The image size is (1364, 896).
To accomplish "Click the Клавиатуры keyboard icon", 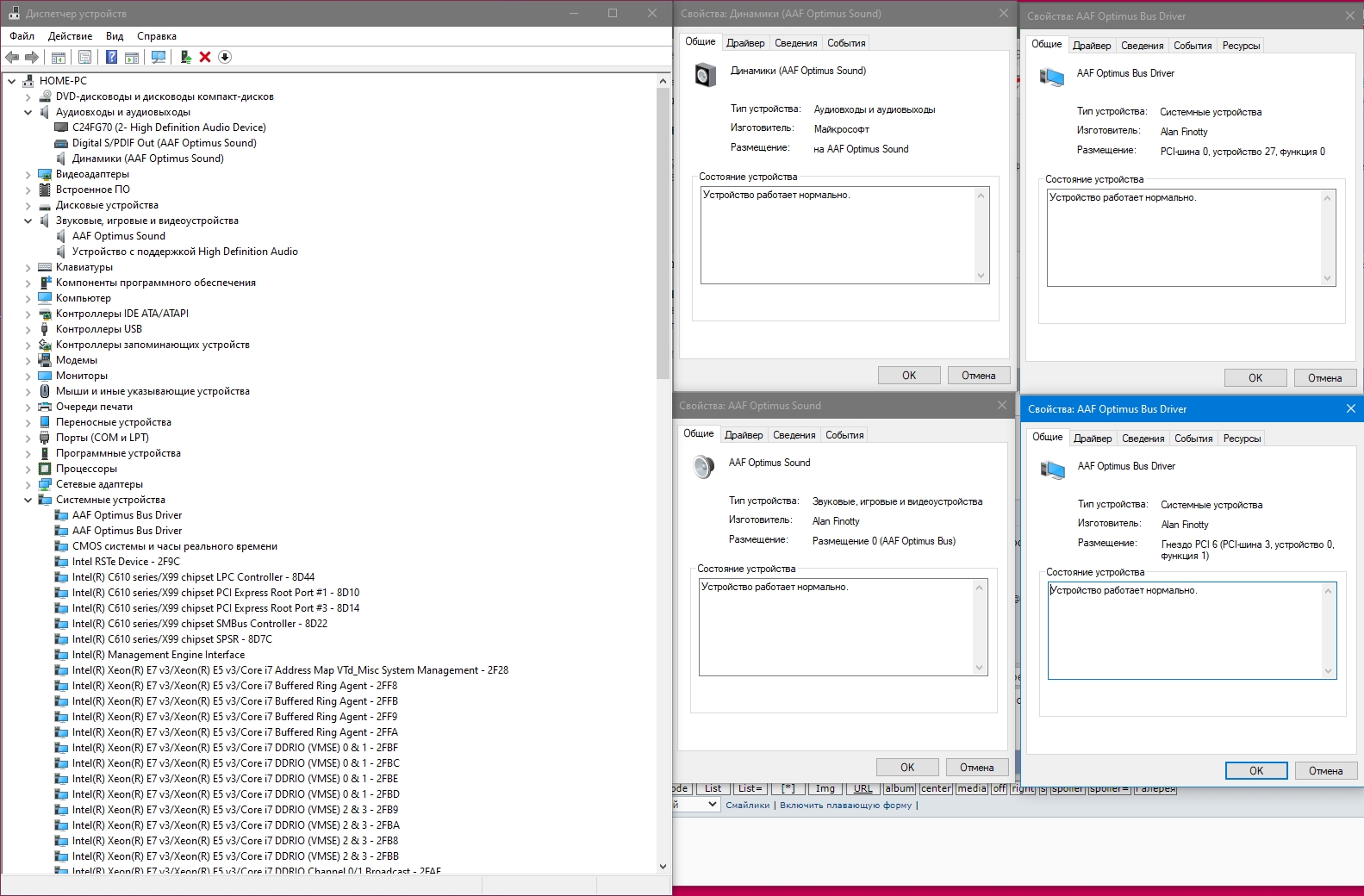I will pyautogui.click(x=45, y=267).
